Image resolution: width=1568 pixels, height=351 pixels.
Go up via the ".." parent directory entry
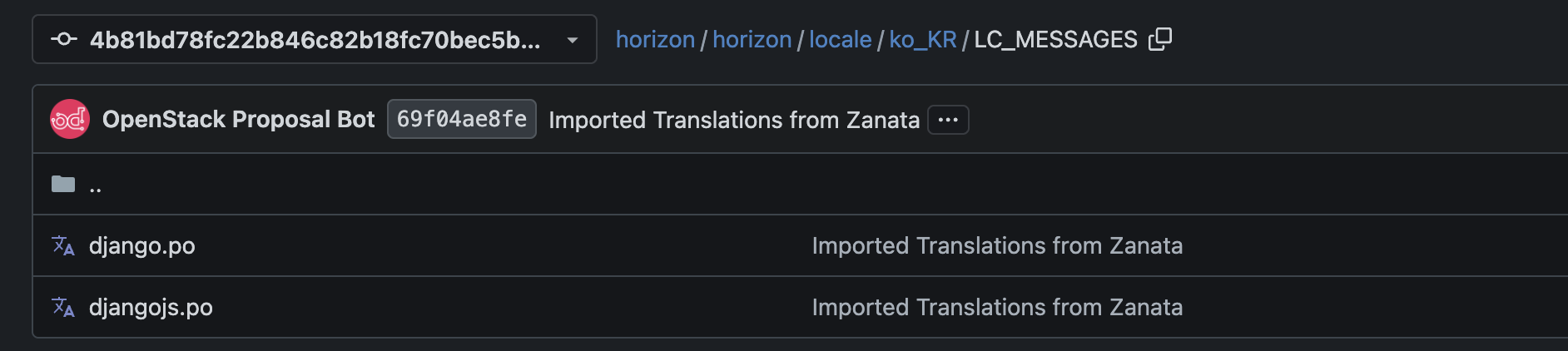pos(96,186)
